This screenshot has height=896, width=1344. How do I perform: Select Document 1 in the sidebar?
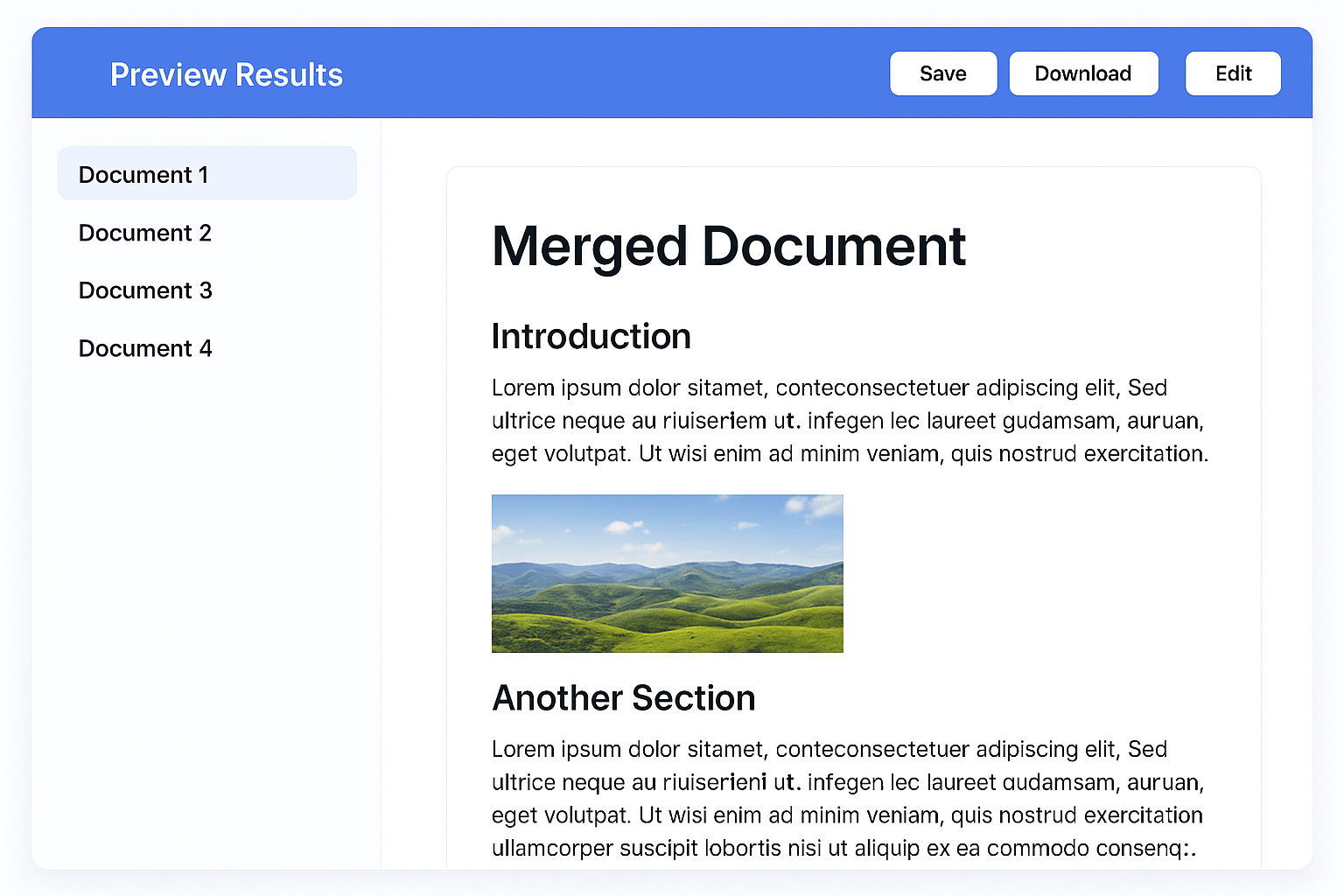click(x=143, y=174)
